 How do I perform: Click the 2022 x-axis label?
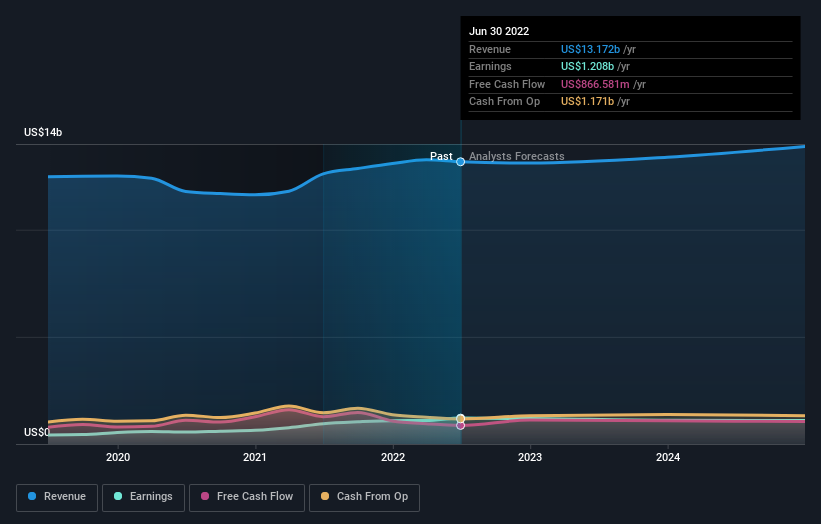pos(393,457)
